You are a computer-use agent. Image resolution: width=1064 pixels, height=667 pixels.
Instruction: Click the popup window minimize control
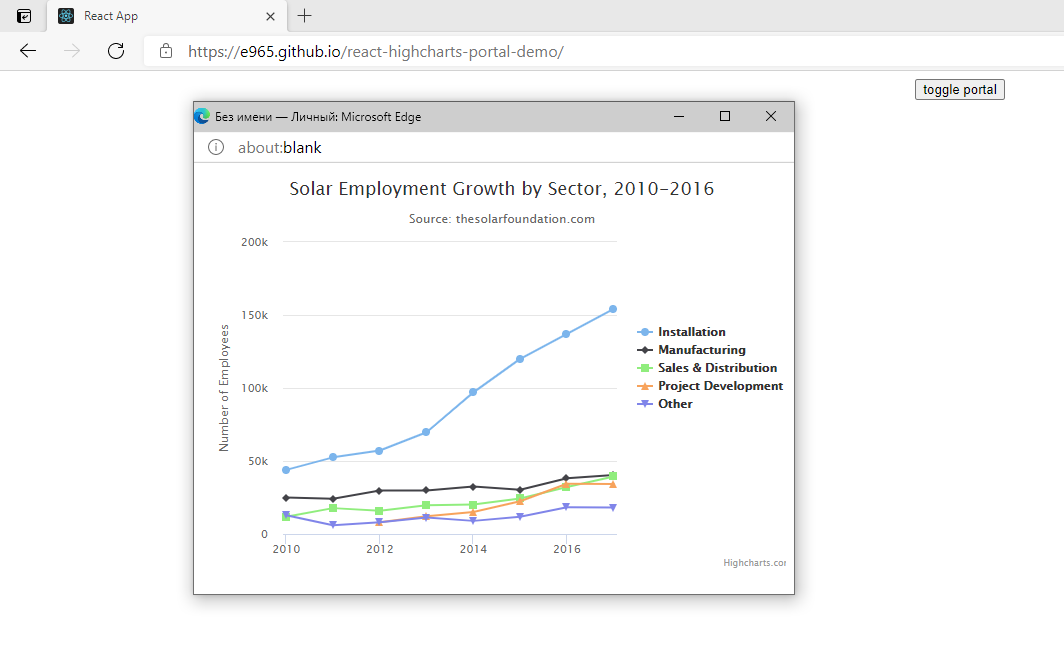click(679, 116)
